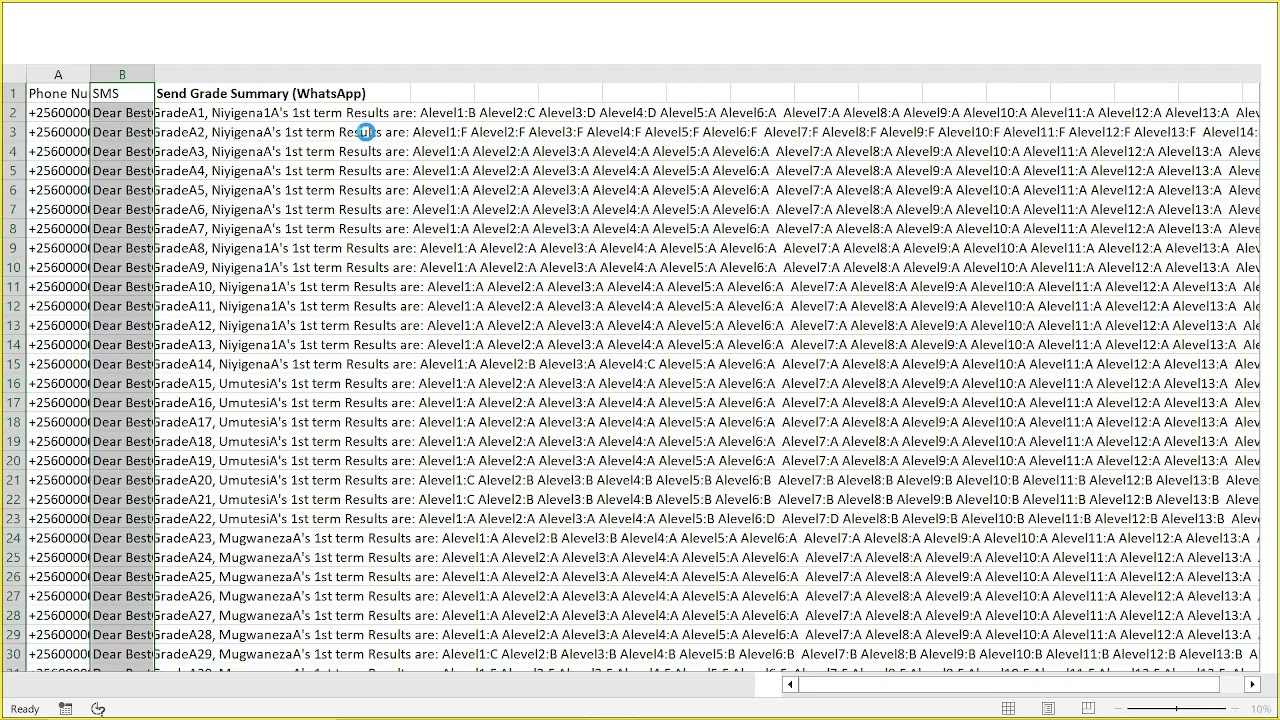Click the macro recording icon in status bar
The height and width of the screenshot is (720, 1280).
(65, 709)
